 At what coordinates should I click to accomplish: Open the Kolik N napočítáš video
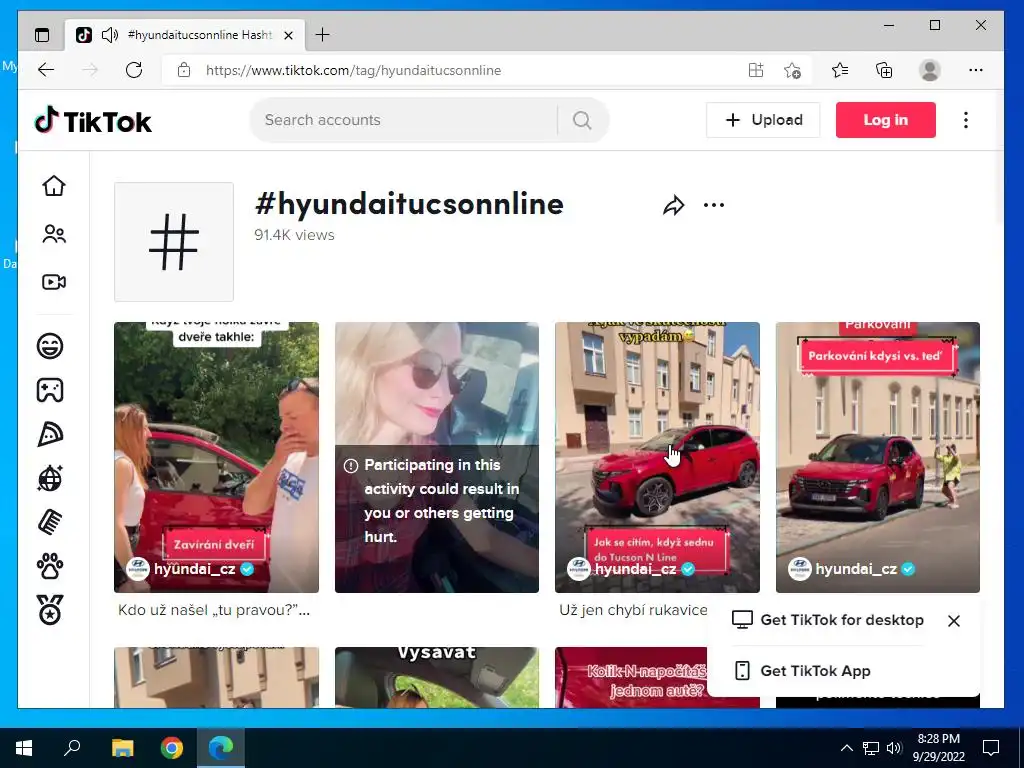pos(631,677)
